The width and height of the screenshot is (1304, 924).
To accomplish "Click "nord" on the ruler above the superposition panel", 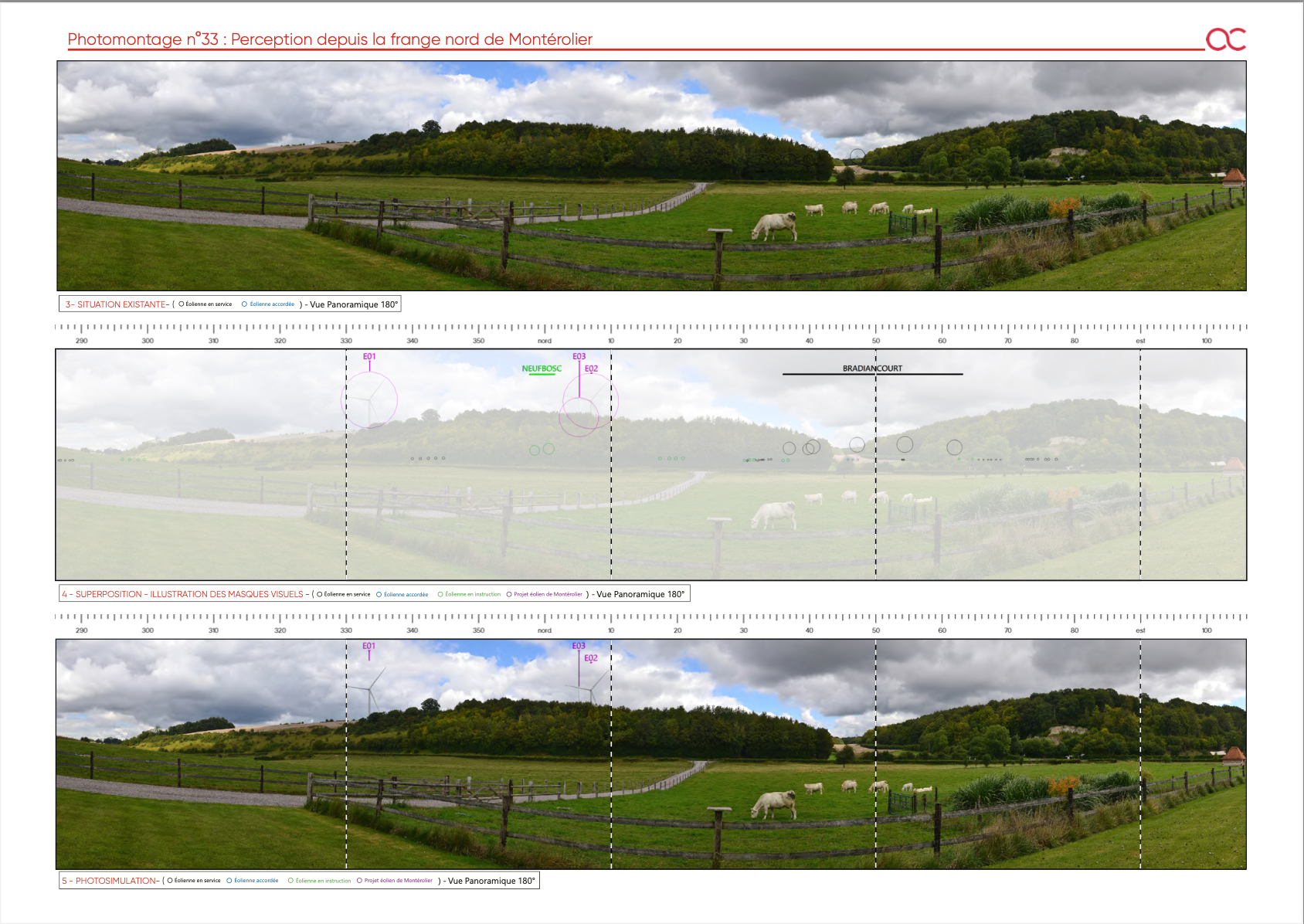I will (545, 341).
